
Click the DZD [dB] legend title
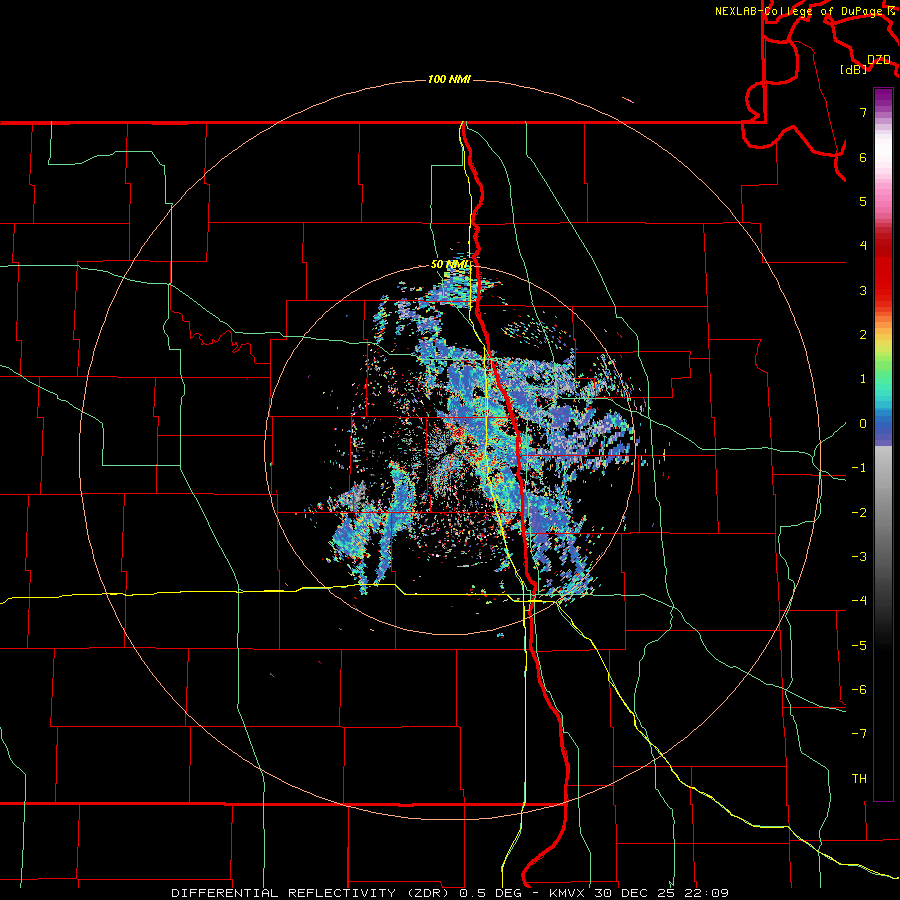866,64
